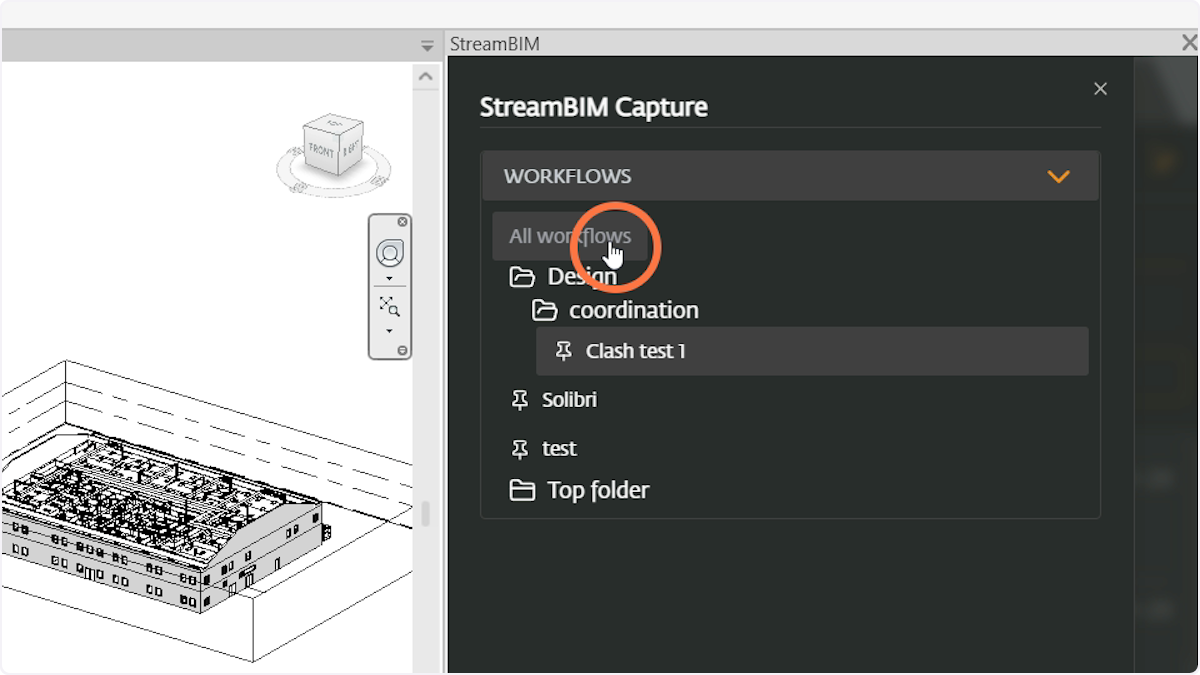The width and height of the screenshot is (1200, 675).
Task: Click the top face of the ViewCube
Action: (x=335, y=124)
